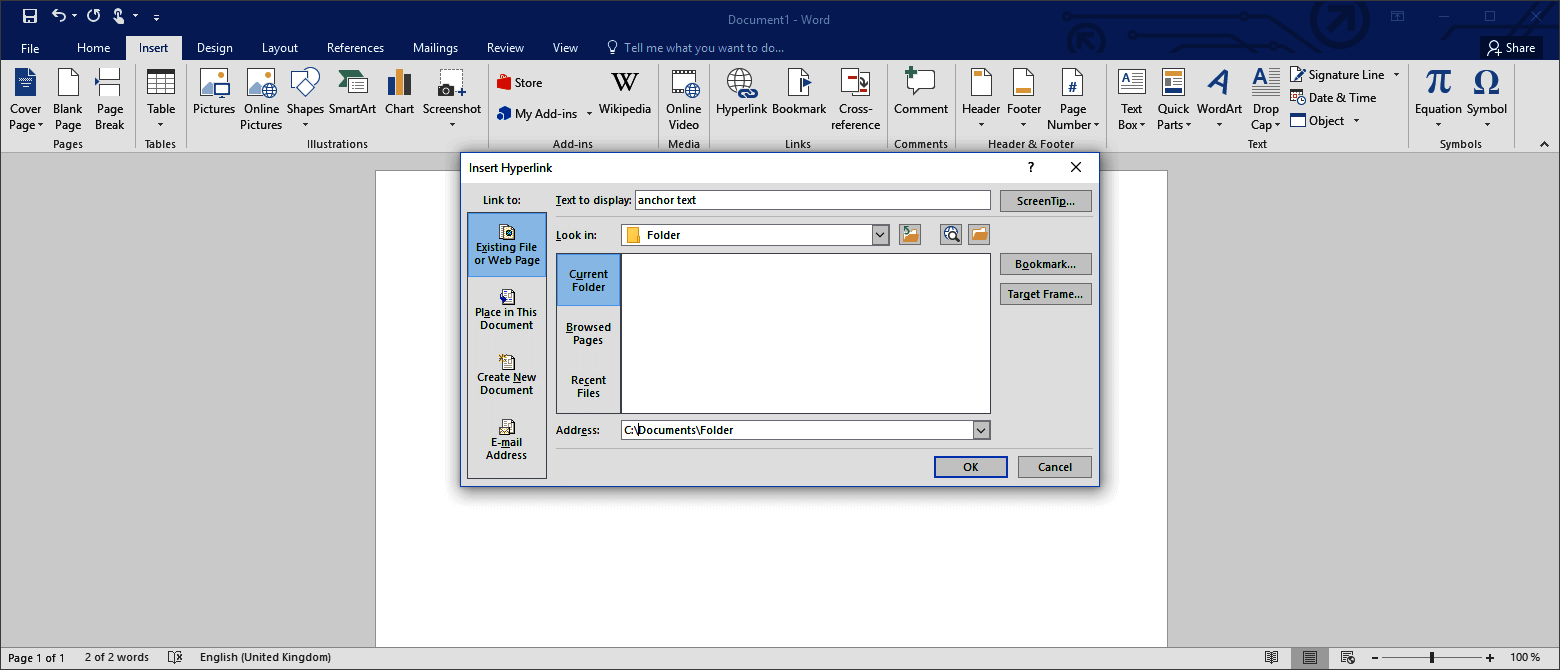This screenshot has width=1560, height=670.
Task: Expand the Address history dropdown
Action: pyautogui.click(x=980, y=429)
